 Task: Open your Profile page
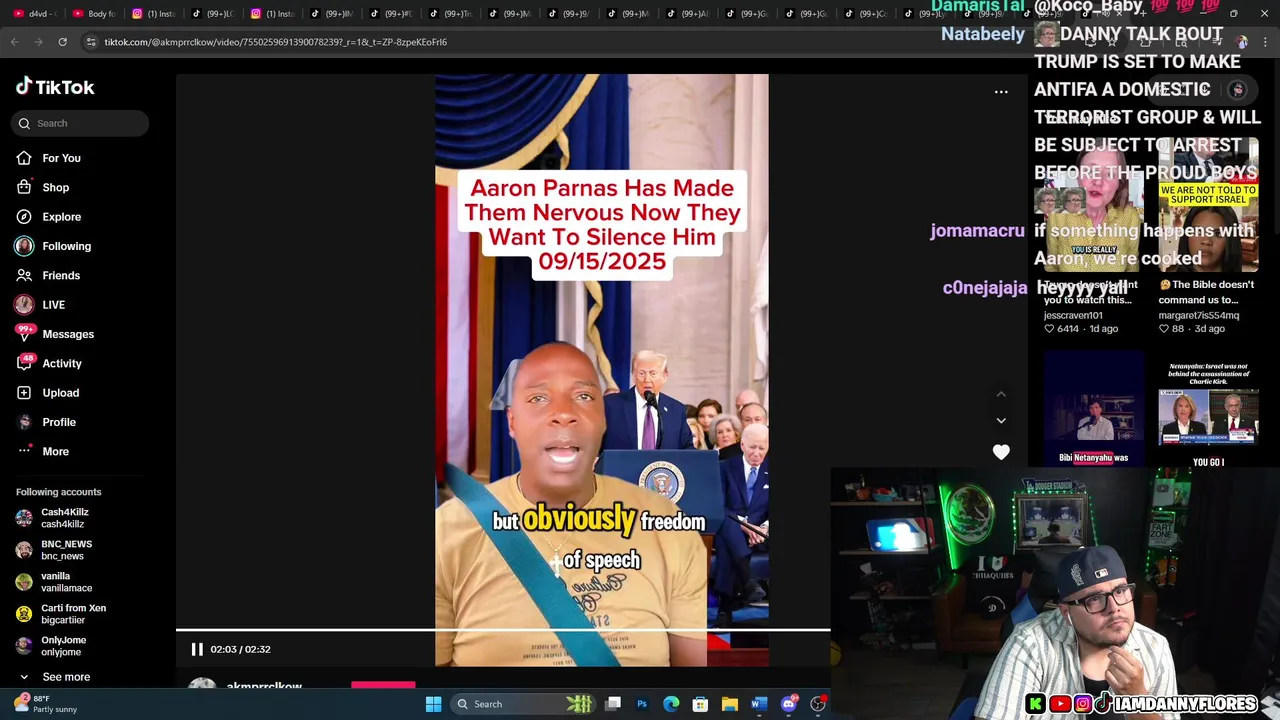(x=58, y=422)
